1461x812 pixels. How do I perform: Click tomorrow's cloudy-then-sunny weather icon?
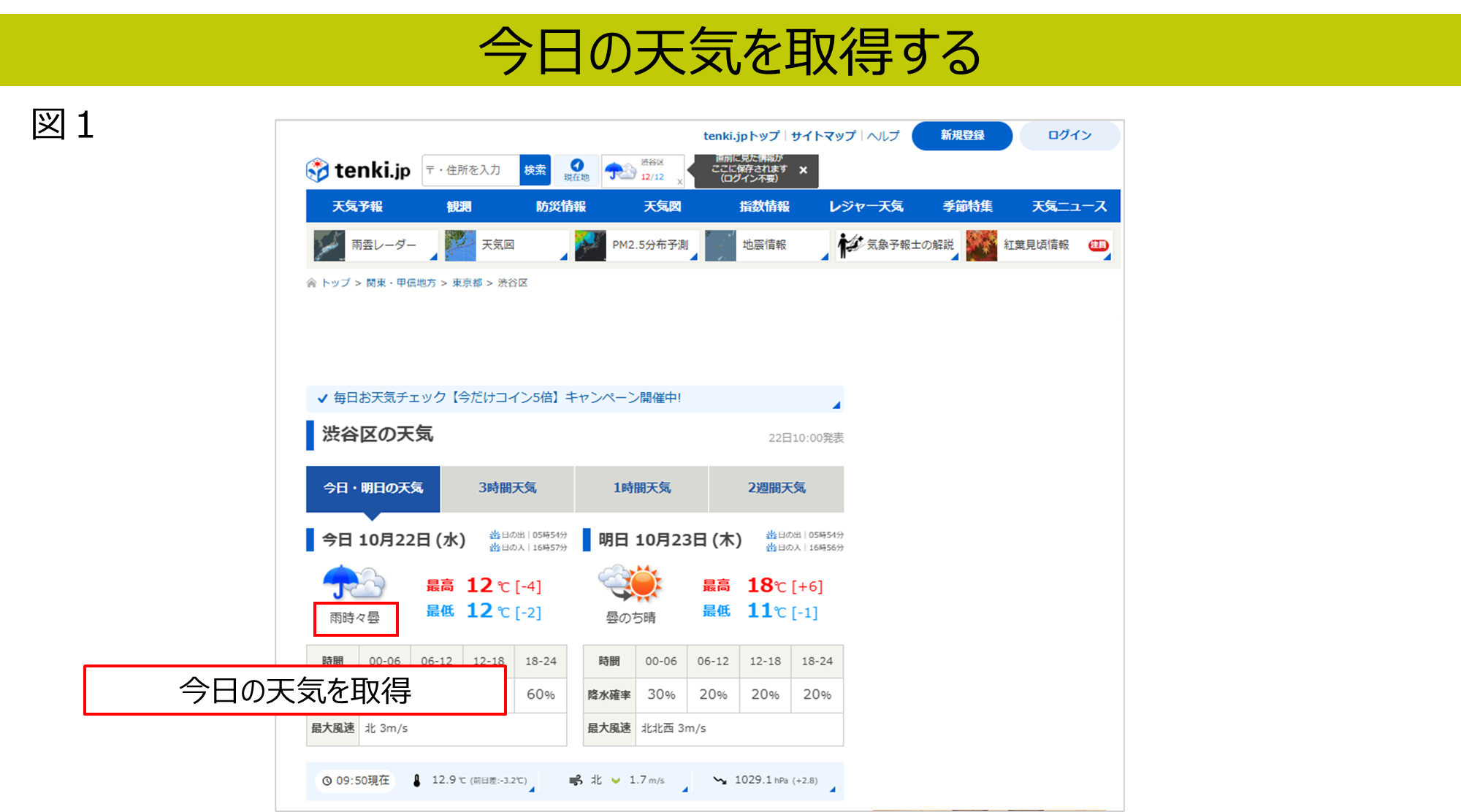pos(630,583)
